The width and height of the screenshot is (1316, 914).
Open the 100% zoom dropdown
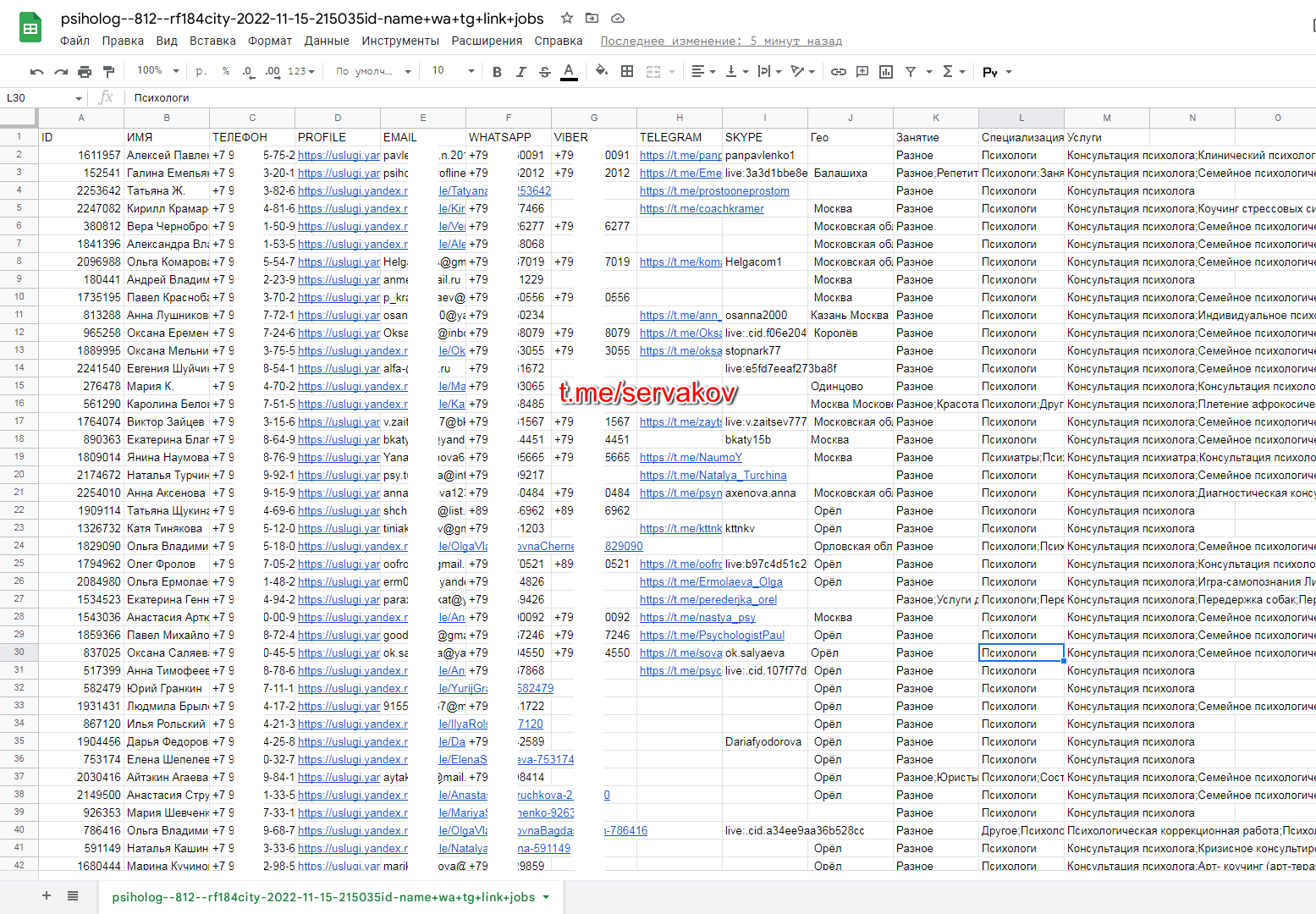[x=158, y=71]
